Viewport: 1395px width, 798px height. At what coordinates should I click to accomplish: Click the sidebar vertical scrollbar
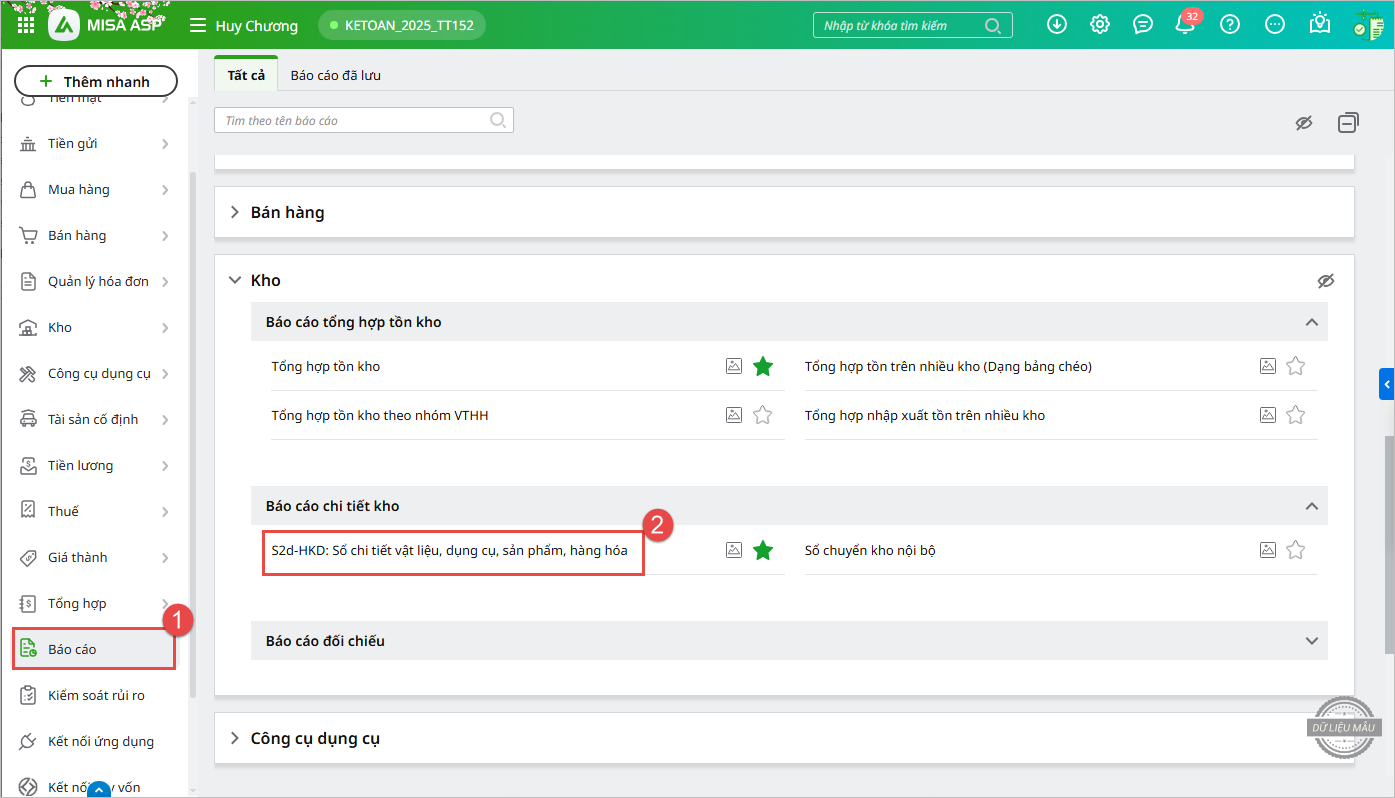tap(193, 430)
